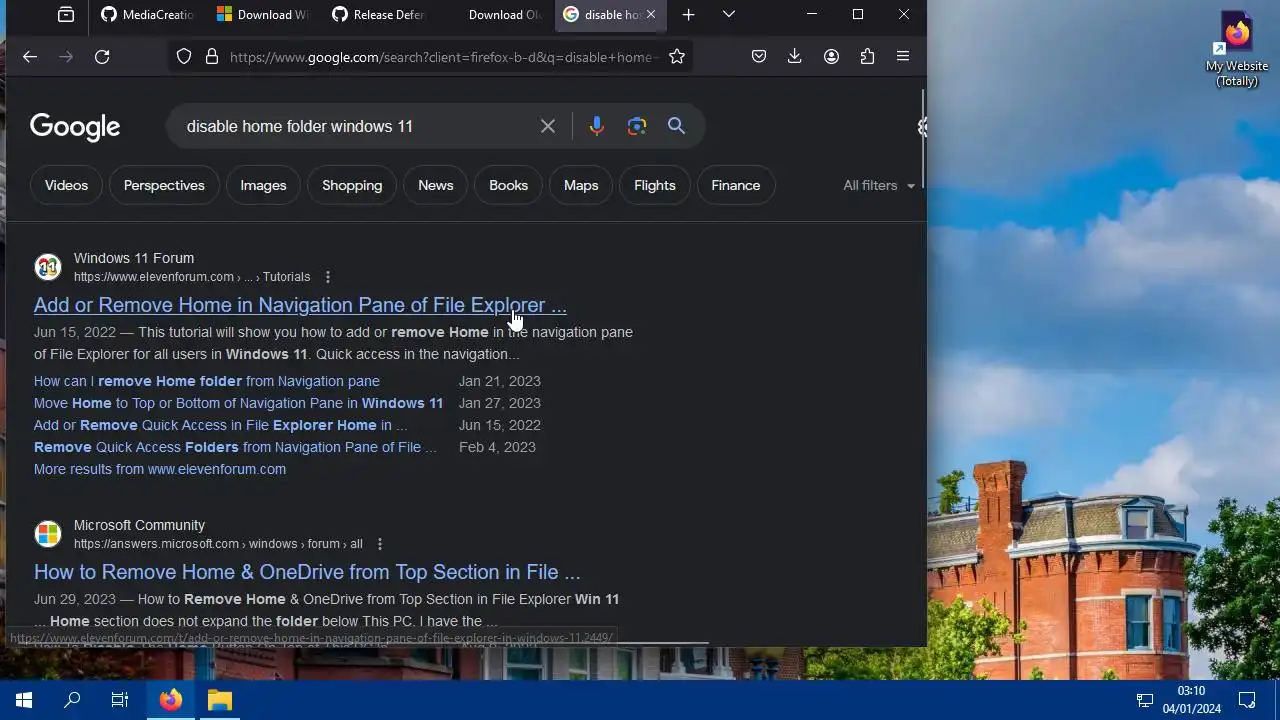Click Windows 11 Forum favicon
1280x720 pixels.
(48, 267)
